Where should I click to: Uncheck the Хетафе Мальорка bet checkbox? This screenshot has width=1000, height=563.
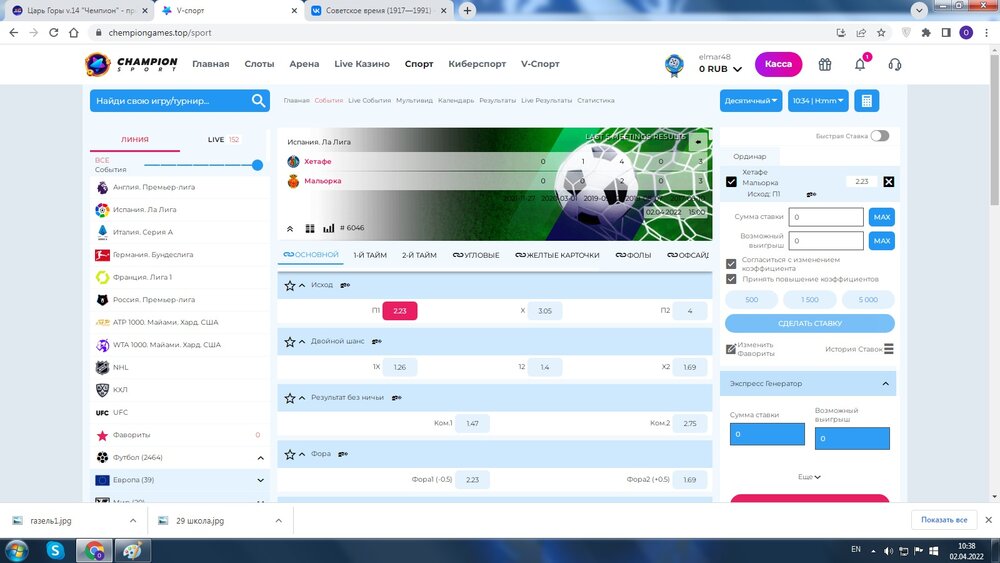pyautogui.click(x=731, y=182)
